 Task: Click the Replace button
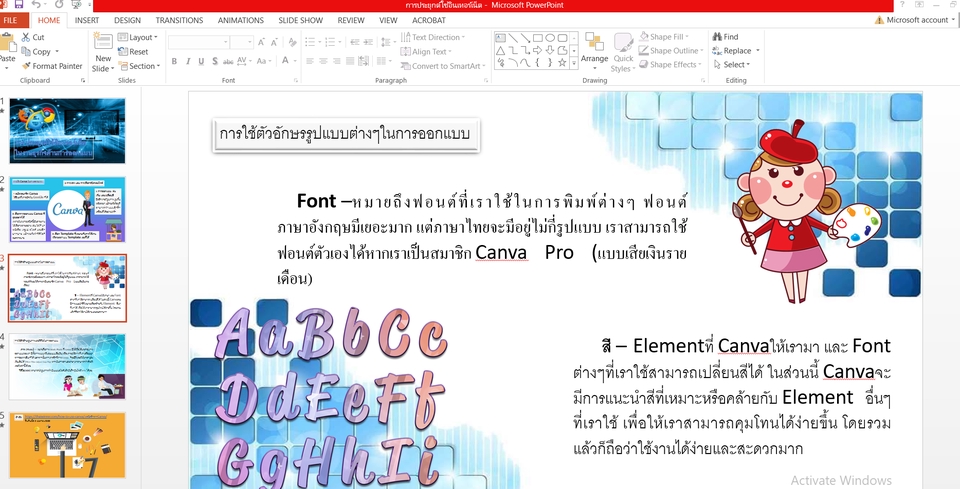pos(736,51)
